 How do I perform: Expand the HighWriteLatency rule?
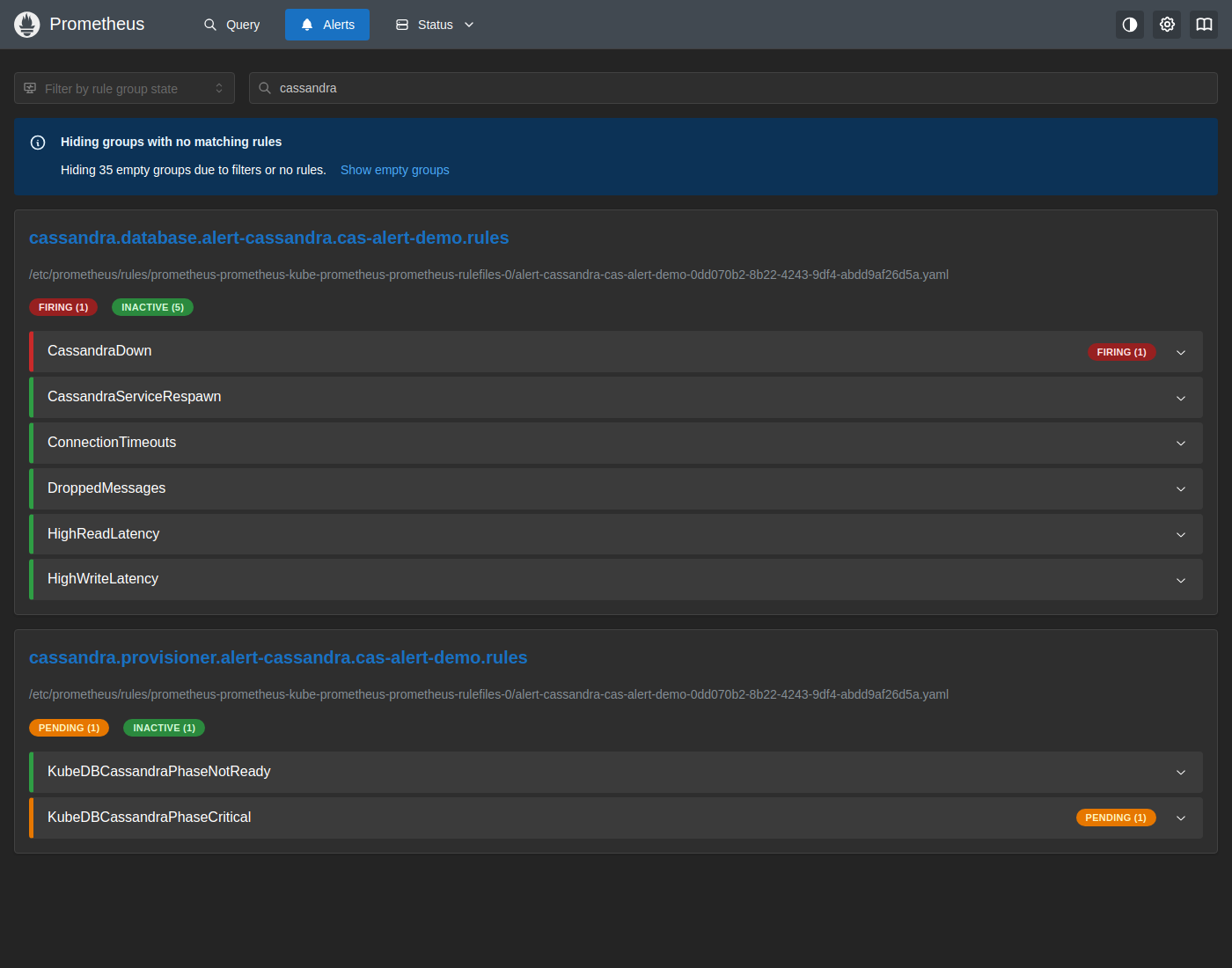(616, 579)
